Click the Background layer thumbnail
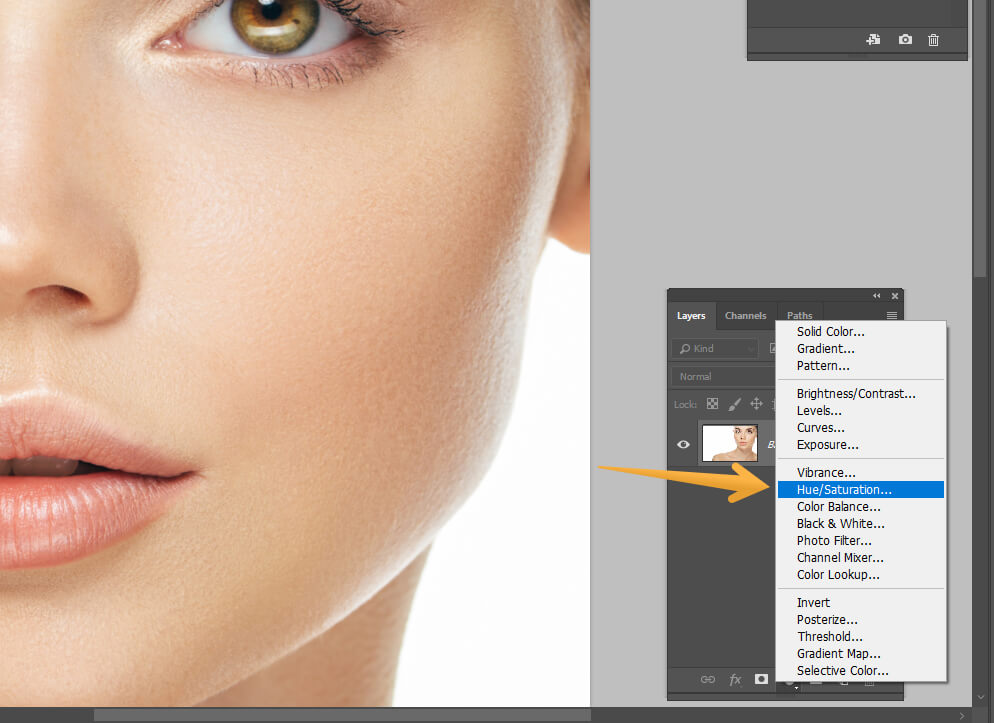 [x=730, y=443]
